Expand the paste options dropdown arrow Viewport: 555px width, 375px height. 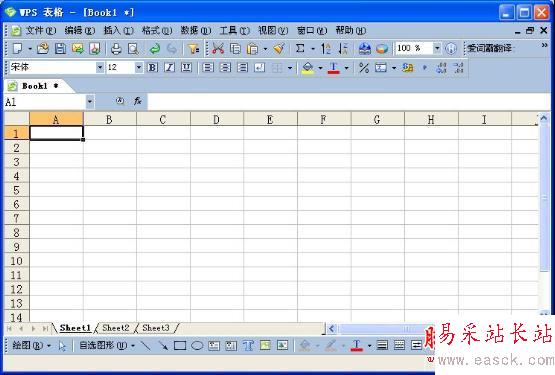tap(265, 49)
